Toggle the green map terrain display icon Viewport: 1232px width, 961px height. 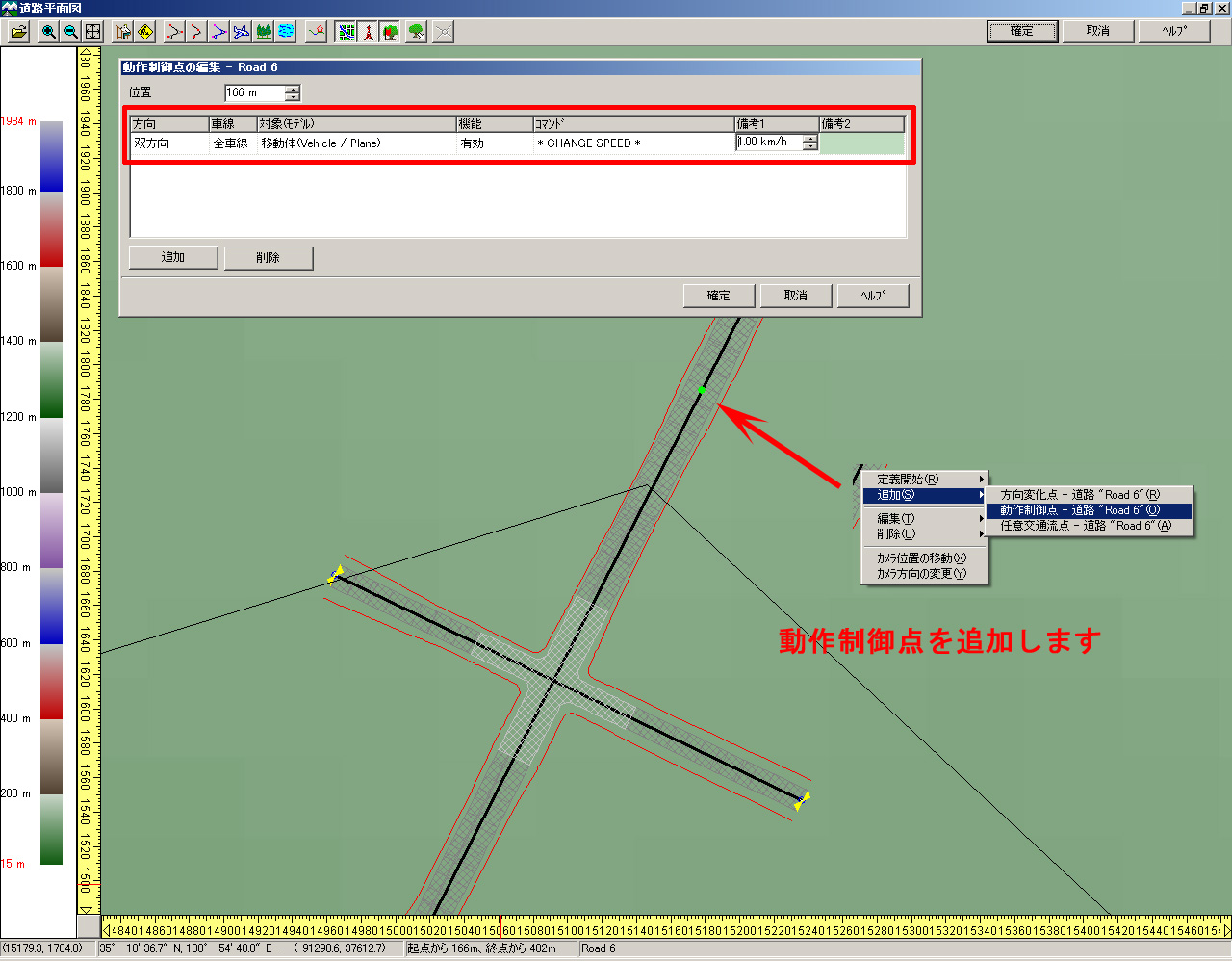tap(346, 32)
